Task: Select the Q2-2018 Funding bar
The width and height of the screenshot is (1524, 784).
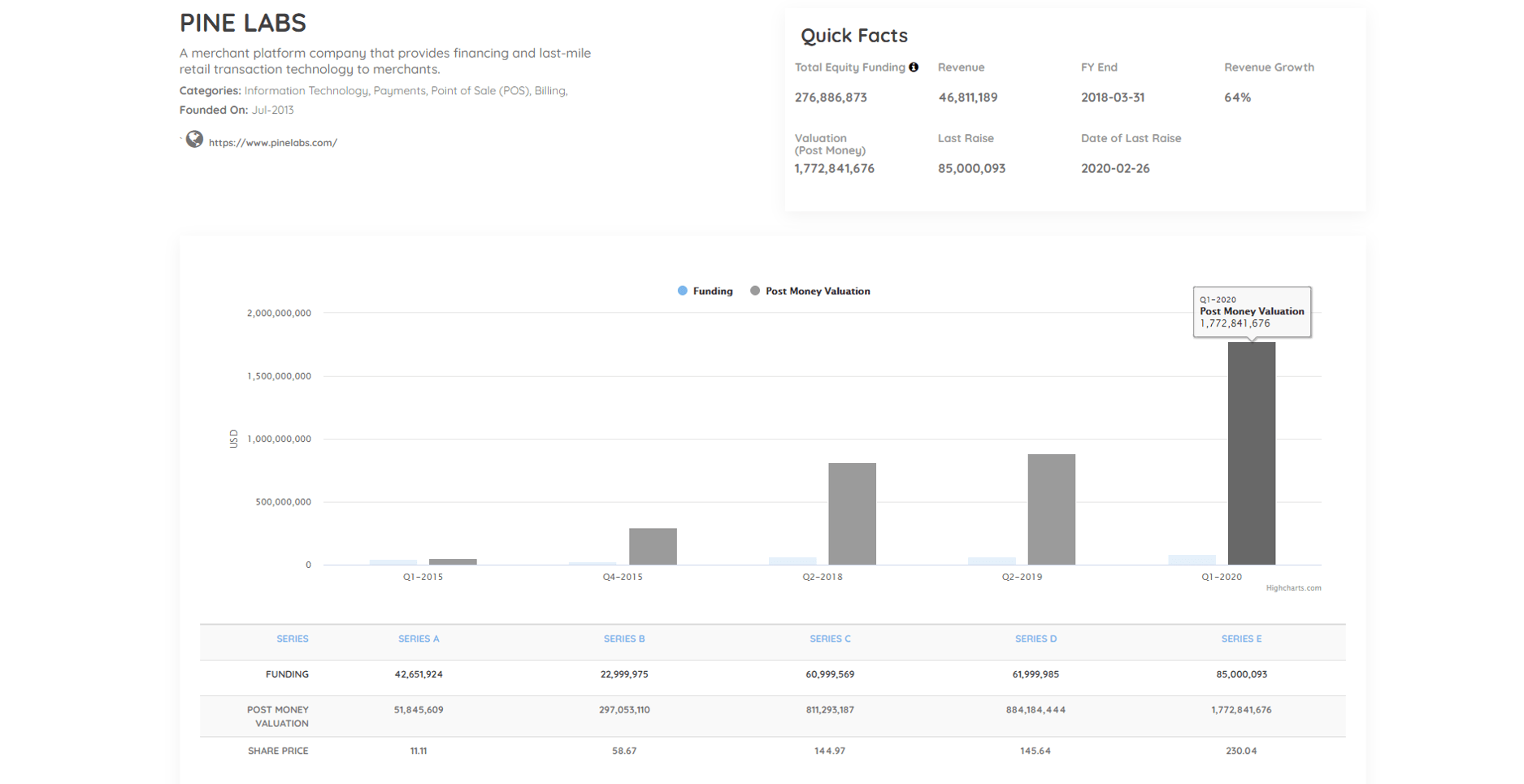Action: pos(792,561)
